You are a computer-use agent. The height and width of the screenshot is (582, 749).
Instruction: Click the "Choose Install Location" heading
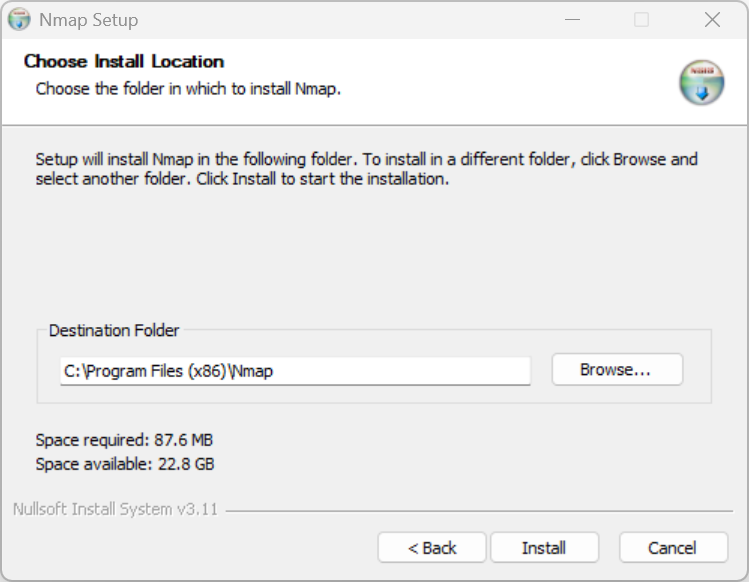pos(124,62)
